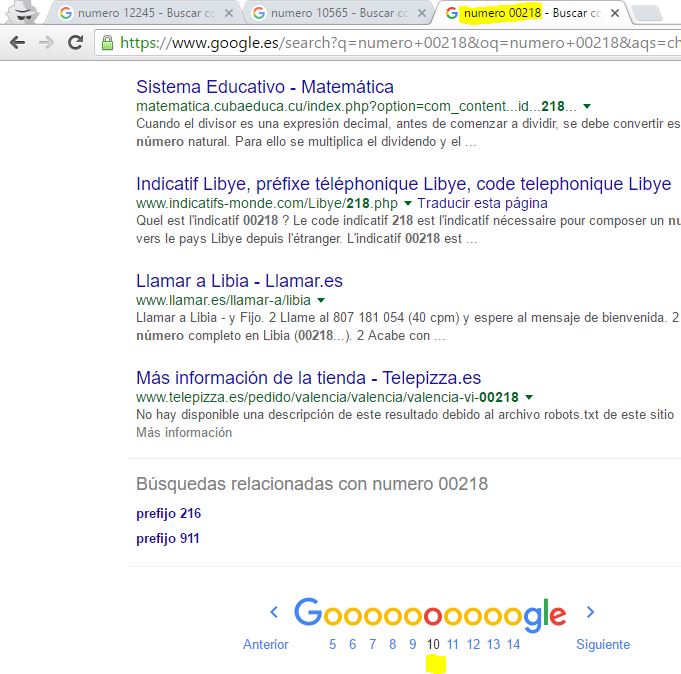Close the numero 10565 tab
Image resolution: width=681 pixels, height=674 pixels.
click(422, 13)
